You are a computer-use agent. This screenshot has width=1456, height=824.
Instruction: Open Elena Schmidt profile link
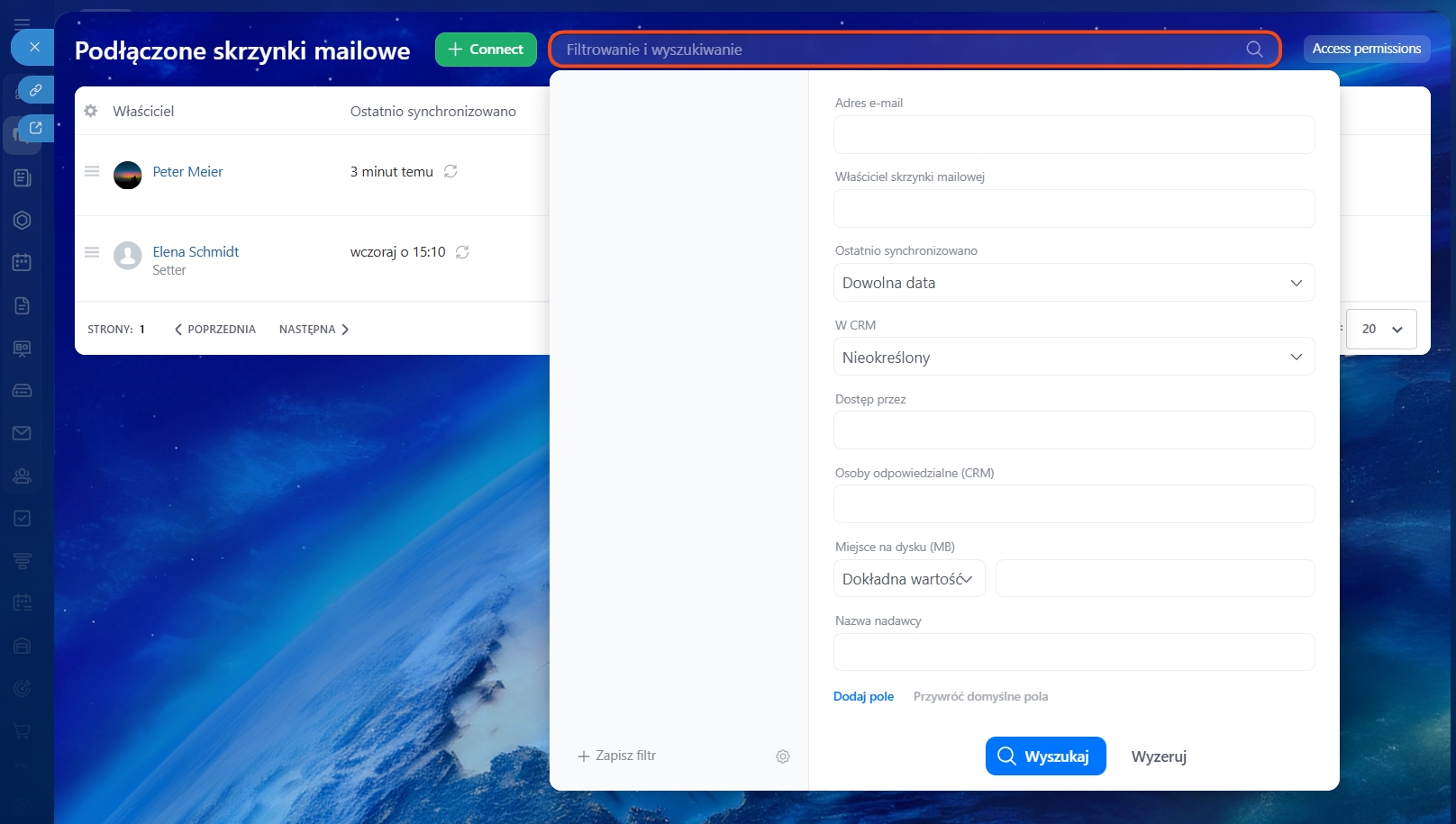pos(196,251)
